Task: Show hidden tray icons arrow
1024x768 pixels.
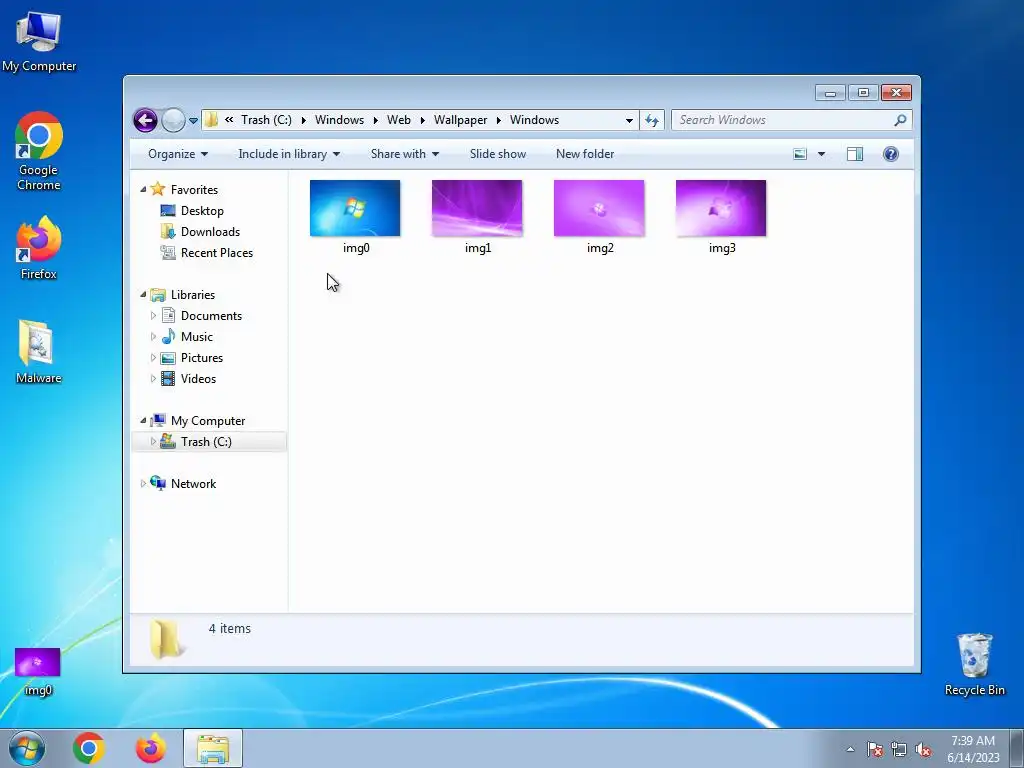Action: (x=850, y=749)
